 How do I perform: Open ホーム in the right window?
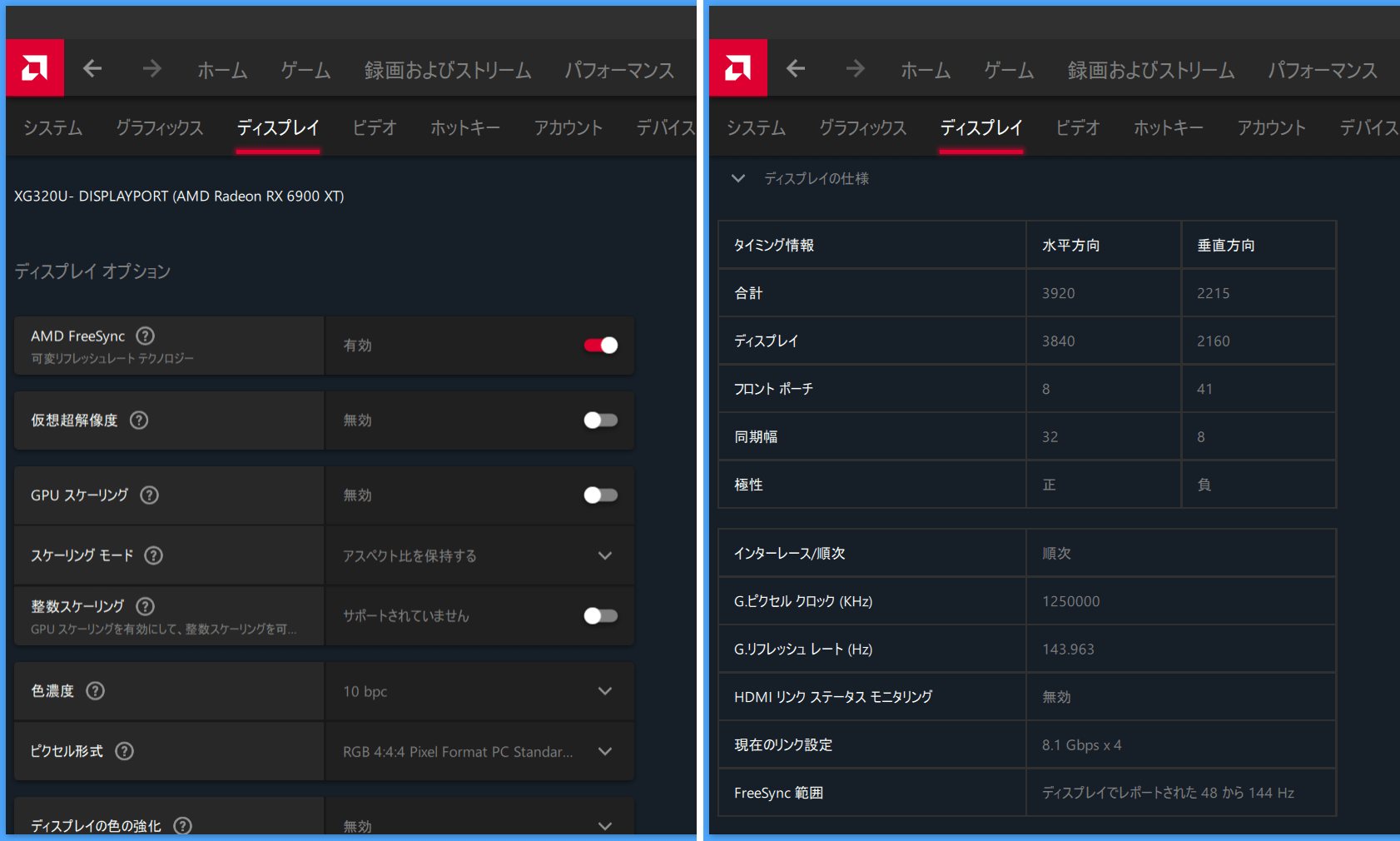click(926, 70)
